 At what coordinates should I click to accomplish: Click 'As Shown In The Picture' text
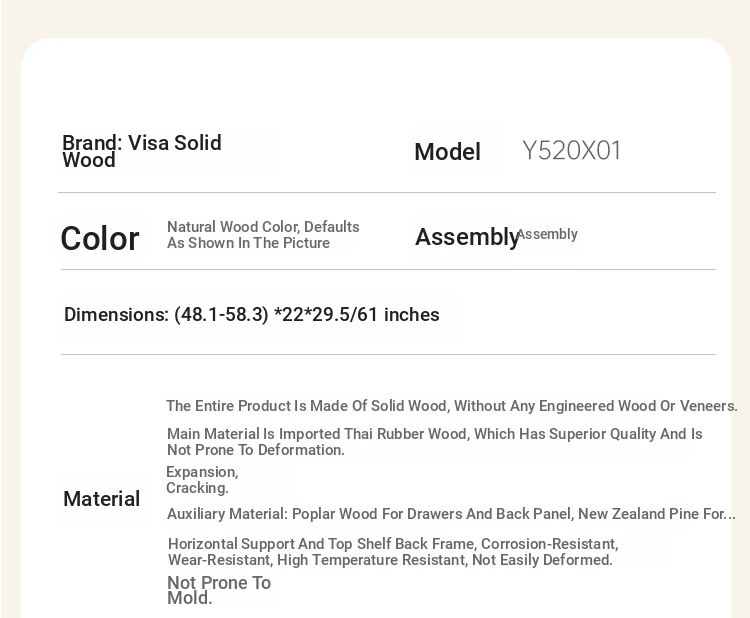(x=248, y=243)
